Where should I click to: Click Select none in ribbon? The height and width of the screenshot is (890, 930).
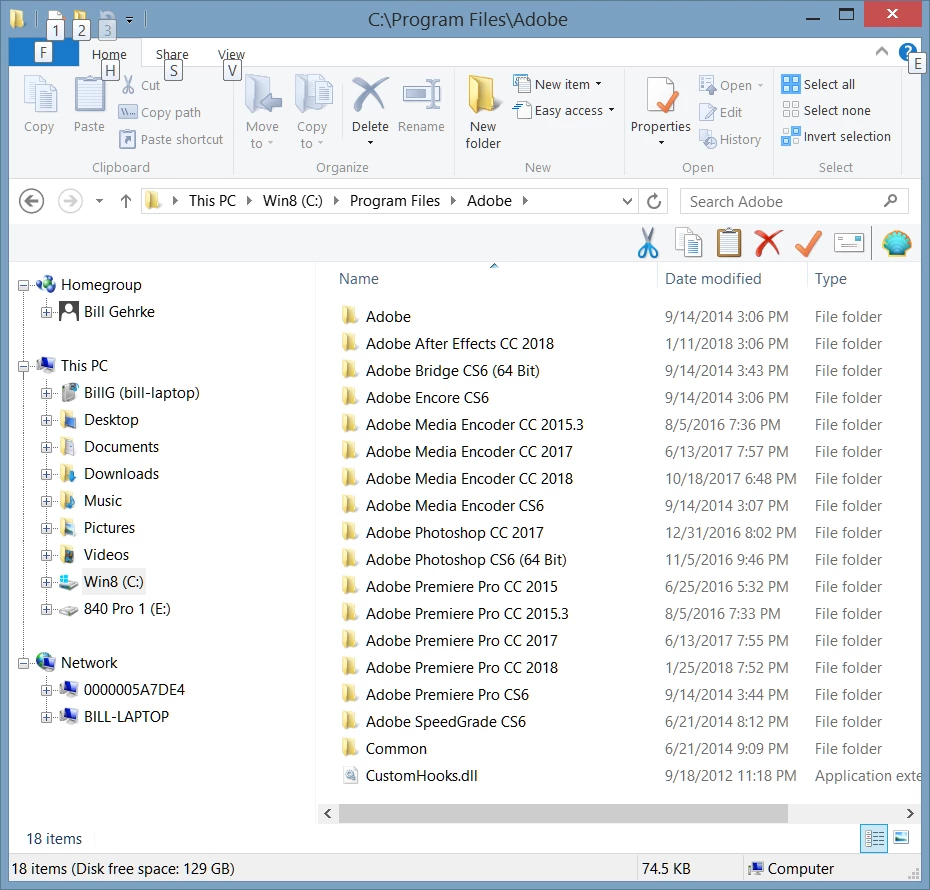coord(826,110)
